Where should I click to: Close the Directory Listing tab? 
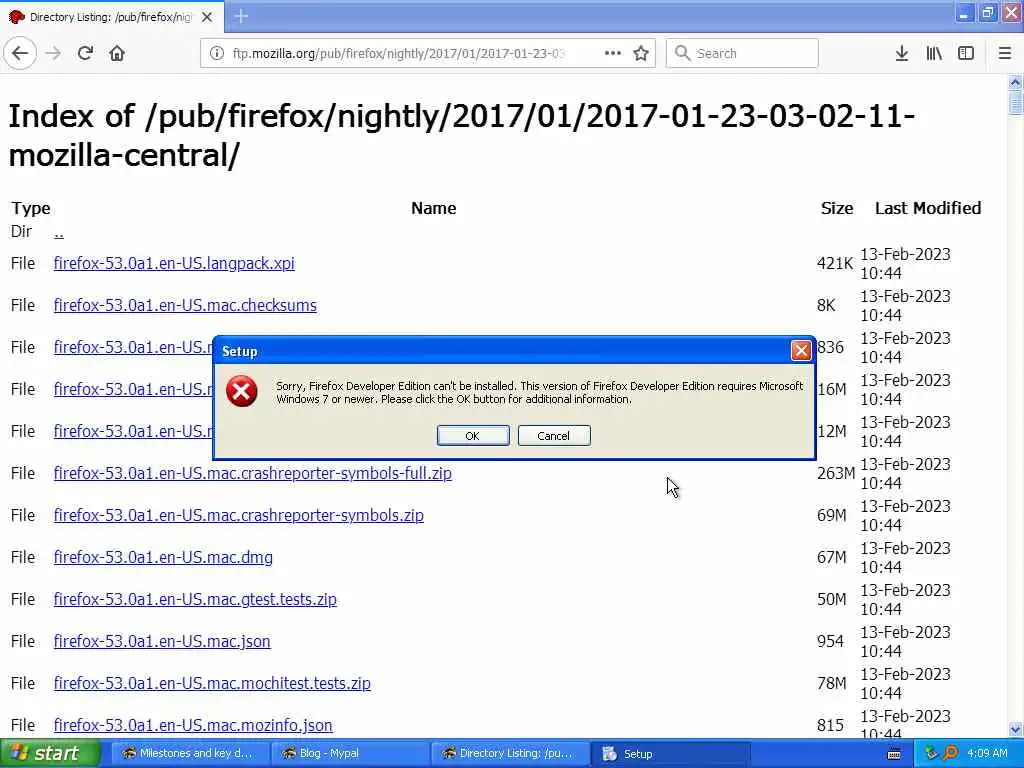coord(207,17)
